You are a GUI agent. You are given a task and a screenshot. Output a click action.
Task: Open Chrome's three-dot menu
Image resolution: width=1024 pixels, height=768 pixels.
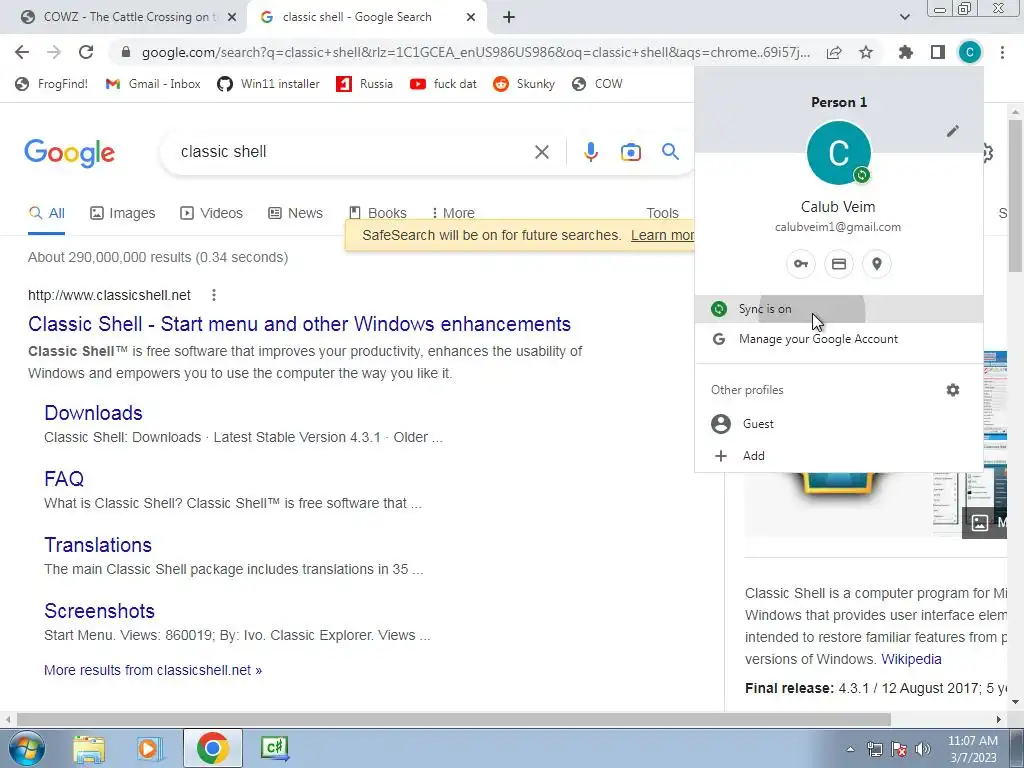(1002, 52)
